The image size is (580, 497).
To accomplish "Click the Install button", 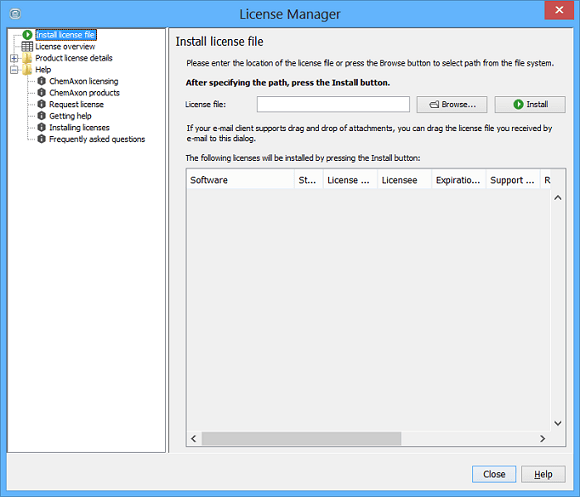I will (x=530, y=104).
